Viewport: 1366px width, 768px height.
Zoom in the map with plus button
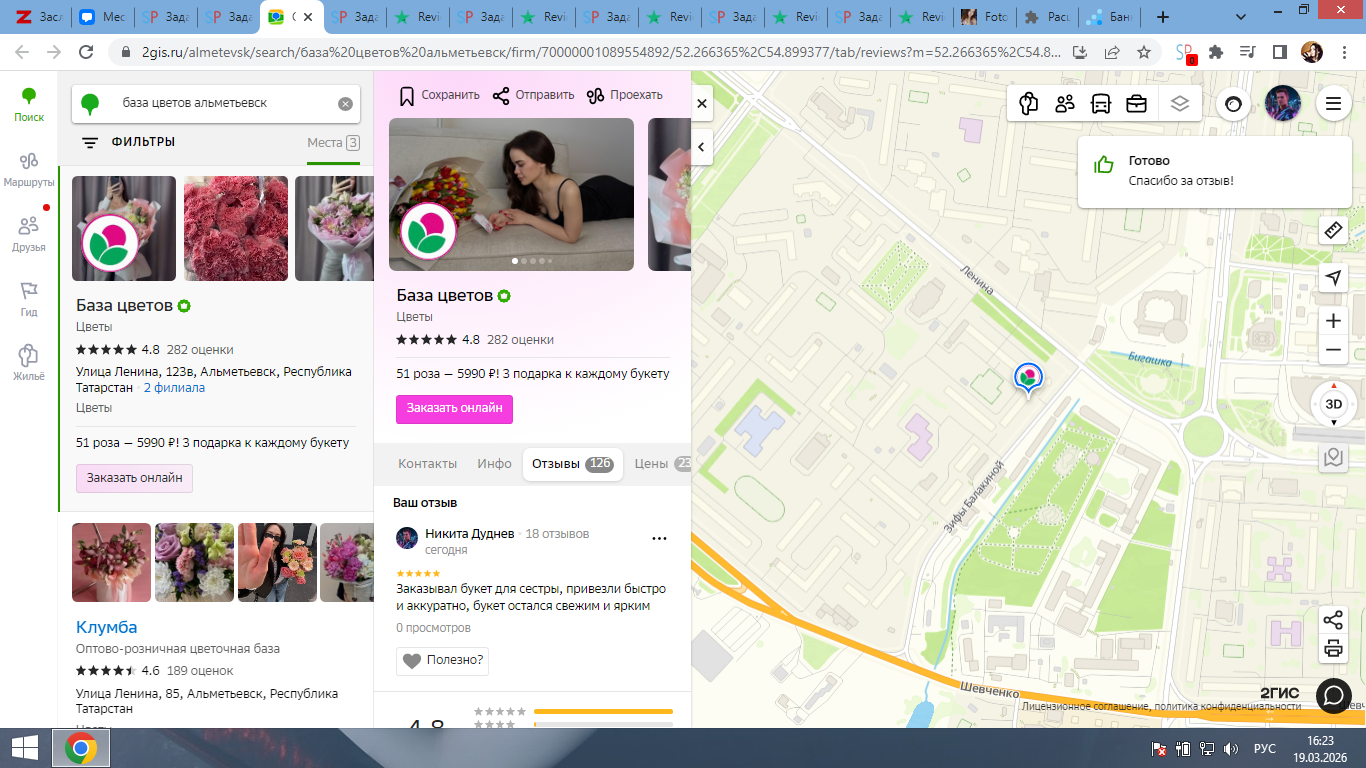coord(1332,321)
